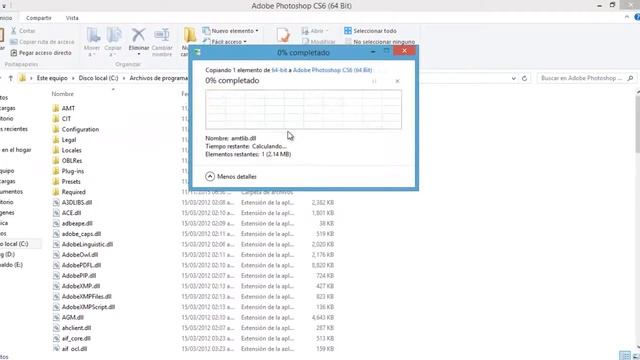The width and height of the screenshot is (640, 360).
Task: Switch to the Compartir ribbon tab
Action: (38, 18)
